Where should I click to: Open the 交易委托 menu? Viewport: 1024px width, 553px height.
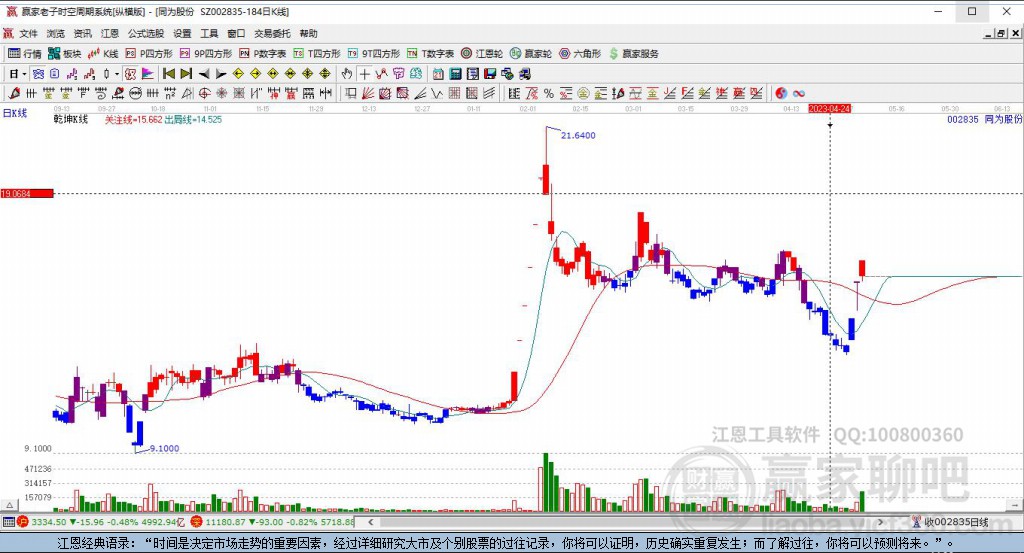click(x=272, y=33)
